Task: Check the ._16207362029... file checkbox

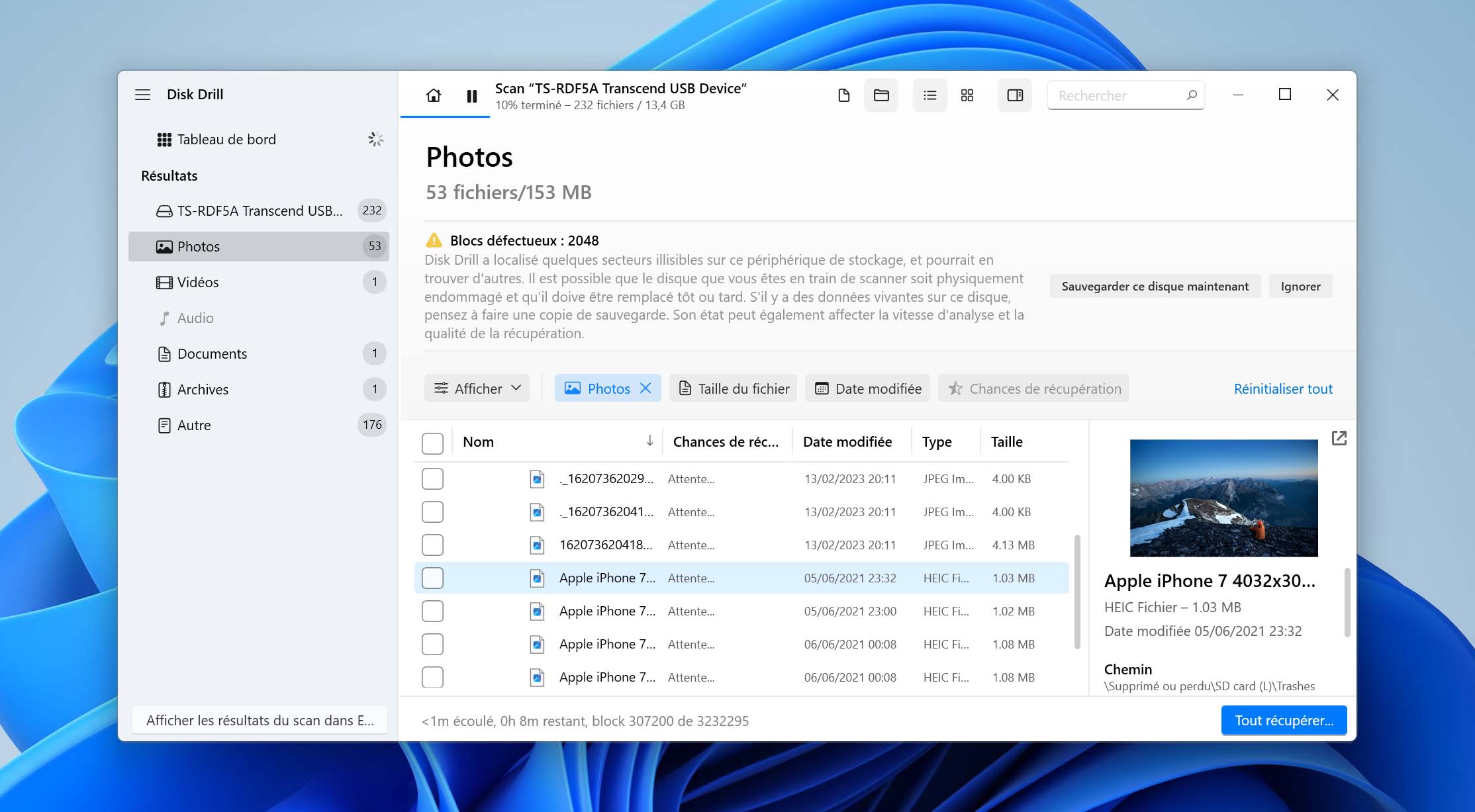Action: pos(432,478)
